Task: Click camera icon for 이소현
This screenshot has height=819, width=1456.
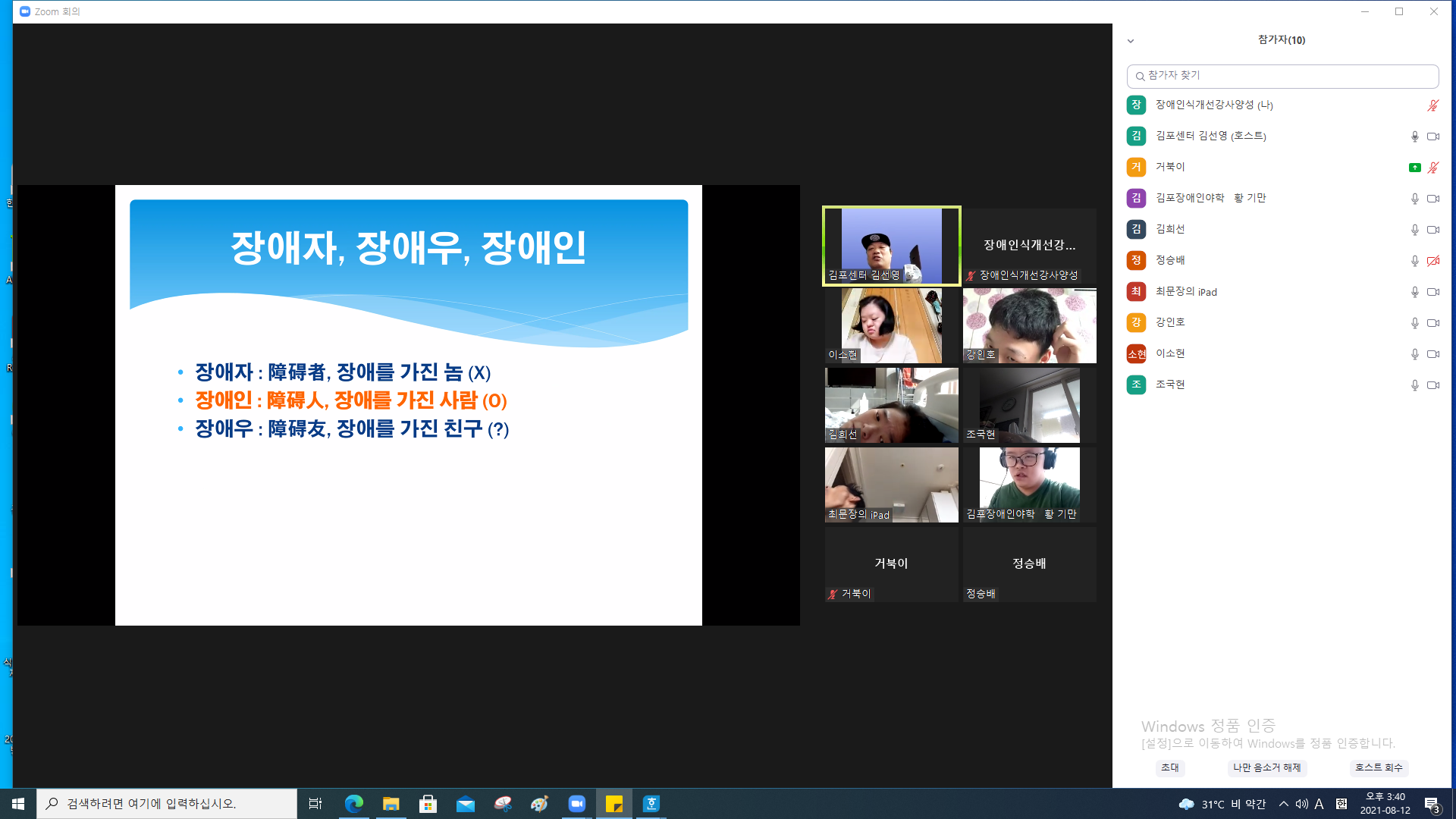Action: [1432, 354]
